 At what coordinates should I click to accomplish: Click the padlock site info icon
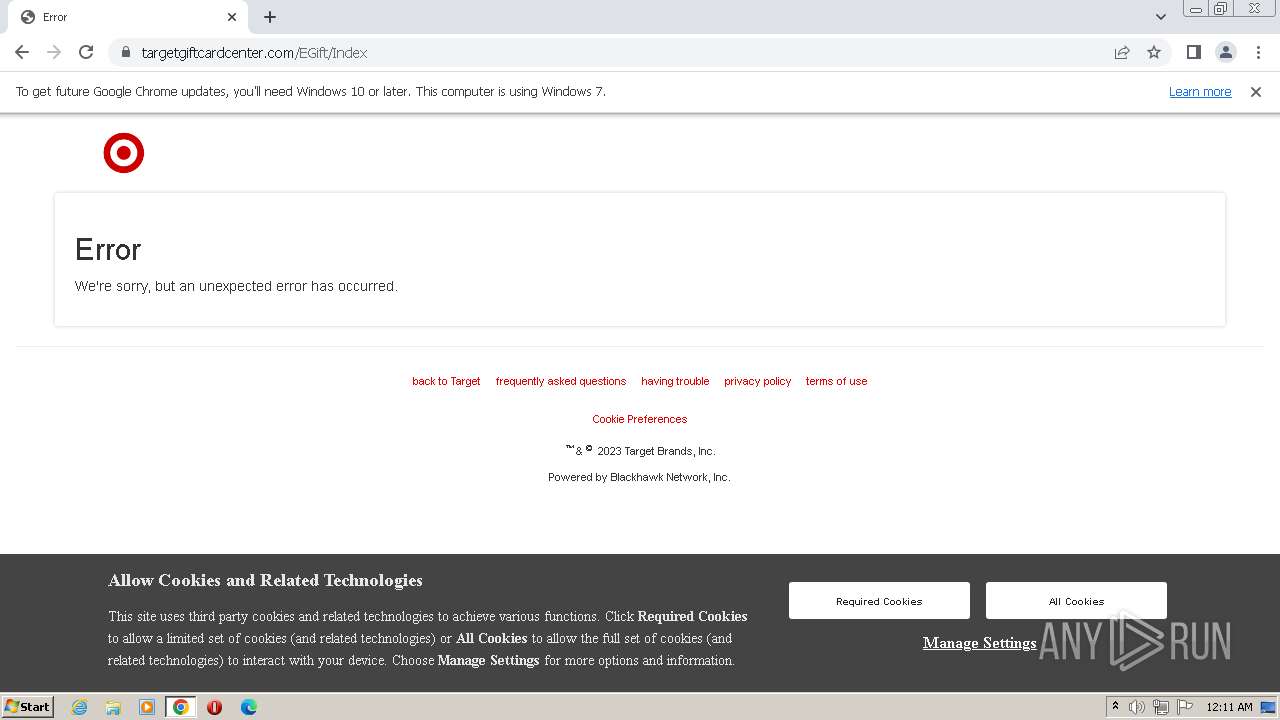pos(126,53)
